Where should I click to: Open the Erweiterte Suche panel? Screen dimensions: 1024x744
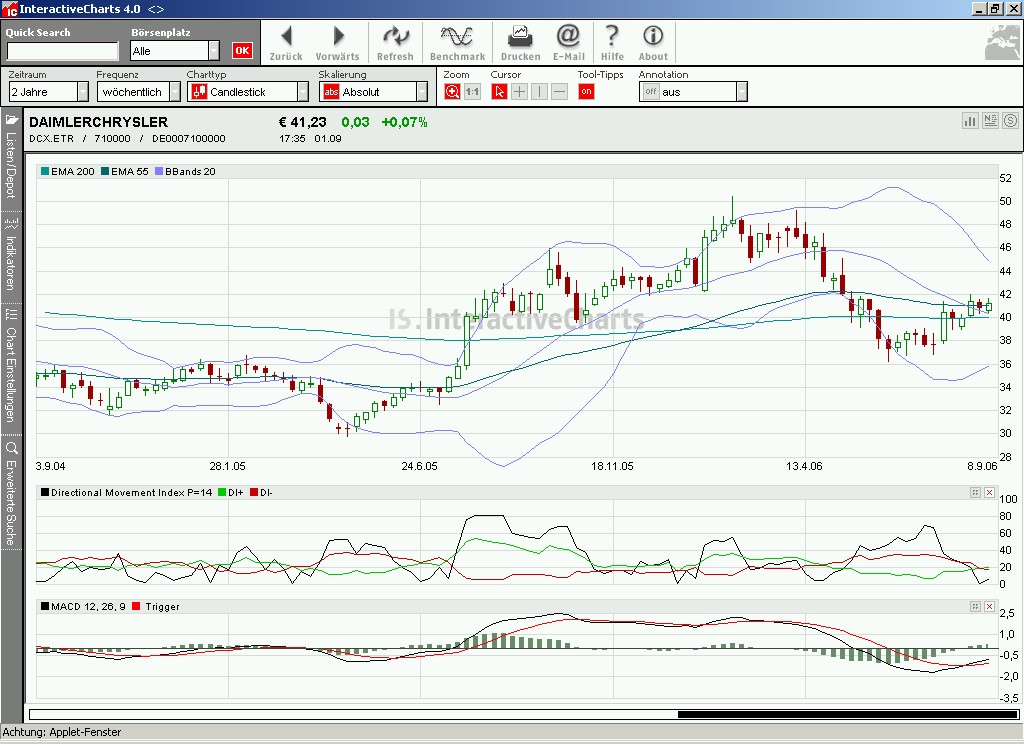pos(11,490)
